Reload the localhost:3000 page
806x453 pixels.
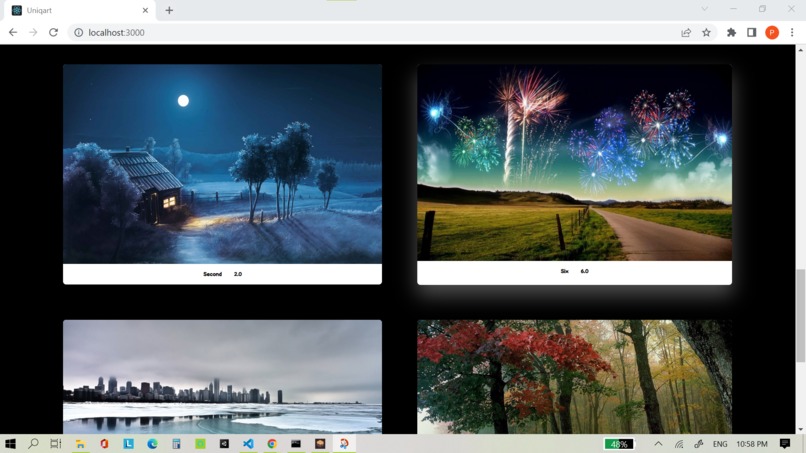click(53, 32)
